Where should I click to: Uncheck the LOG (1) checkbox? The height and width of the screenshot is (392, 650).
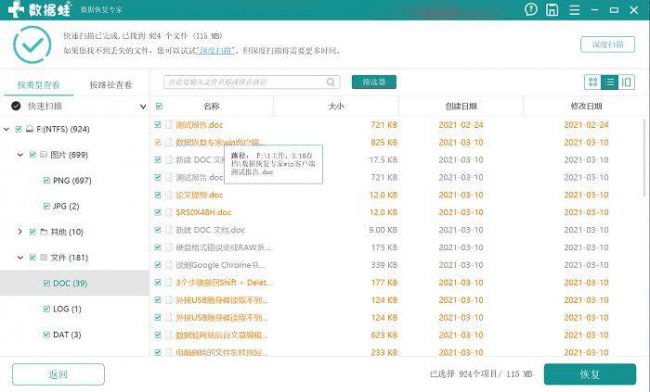pyautogui.click(x=46, y=309)
